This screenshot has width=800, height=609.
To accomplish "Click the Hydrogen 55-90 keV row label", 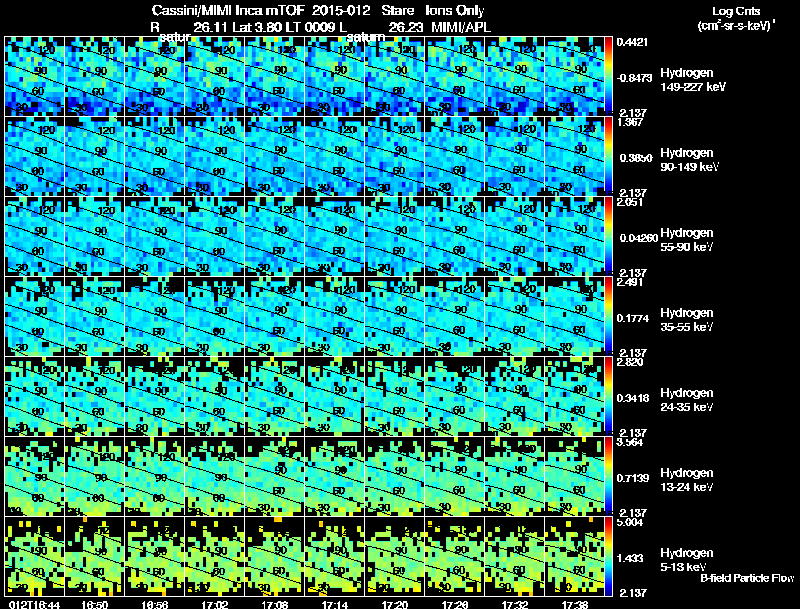I will pos(687,240).
